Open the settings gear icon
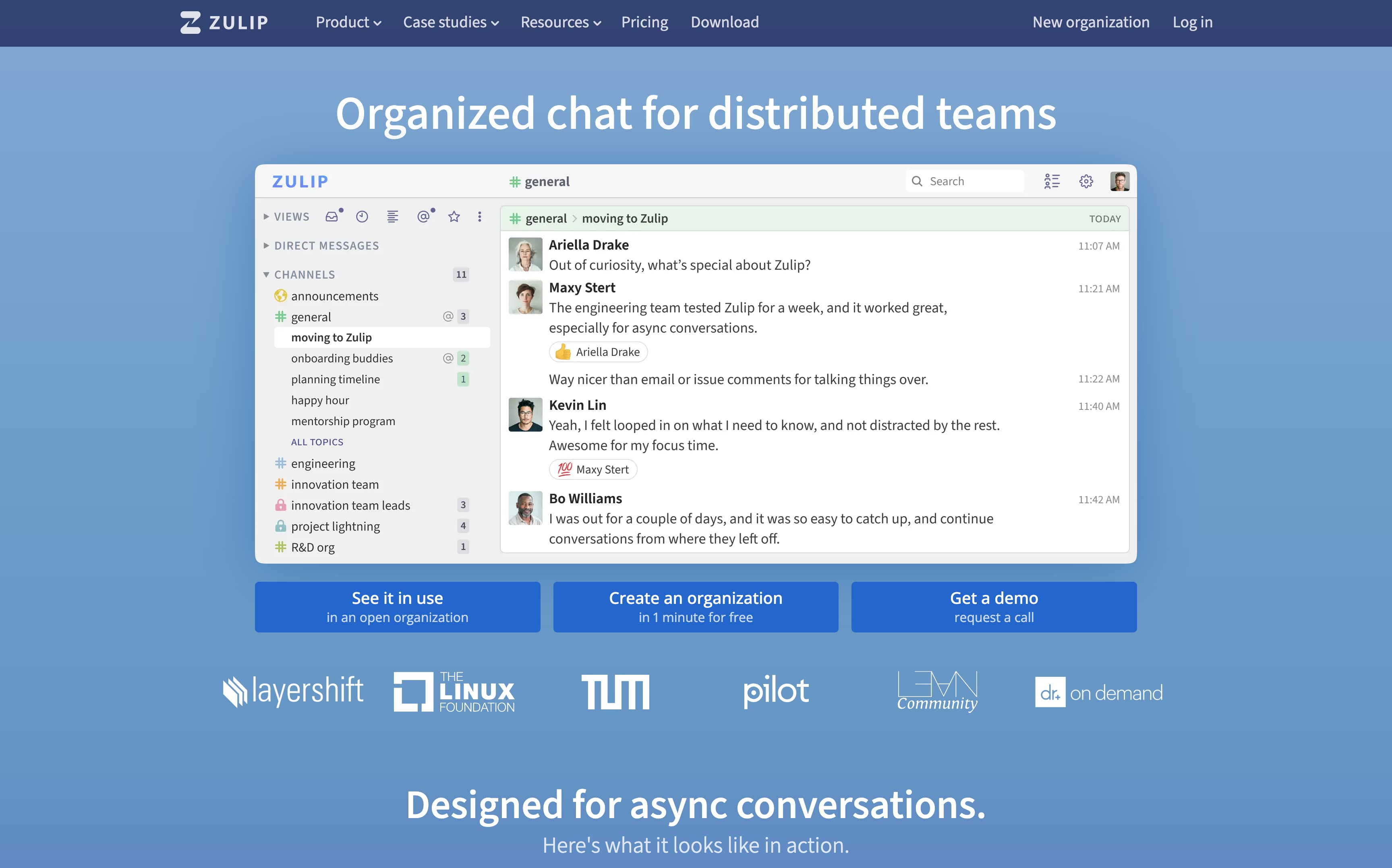This screenshot has height=868, width=1392. point(1086,182)
